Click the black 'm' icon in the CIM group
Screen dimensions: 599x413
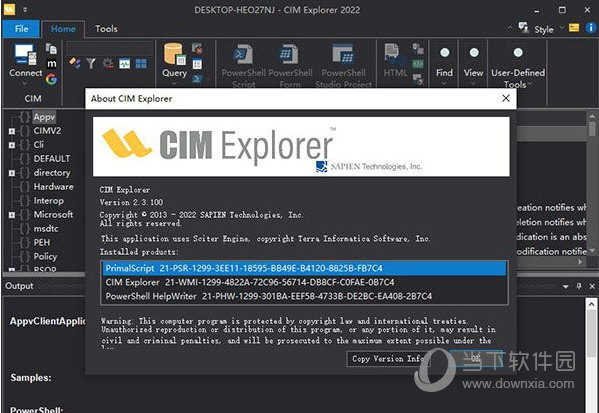point(51,63)
